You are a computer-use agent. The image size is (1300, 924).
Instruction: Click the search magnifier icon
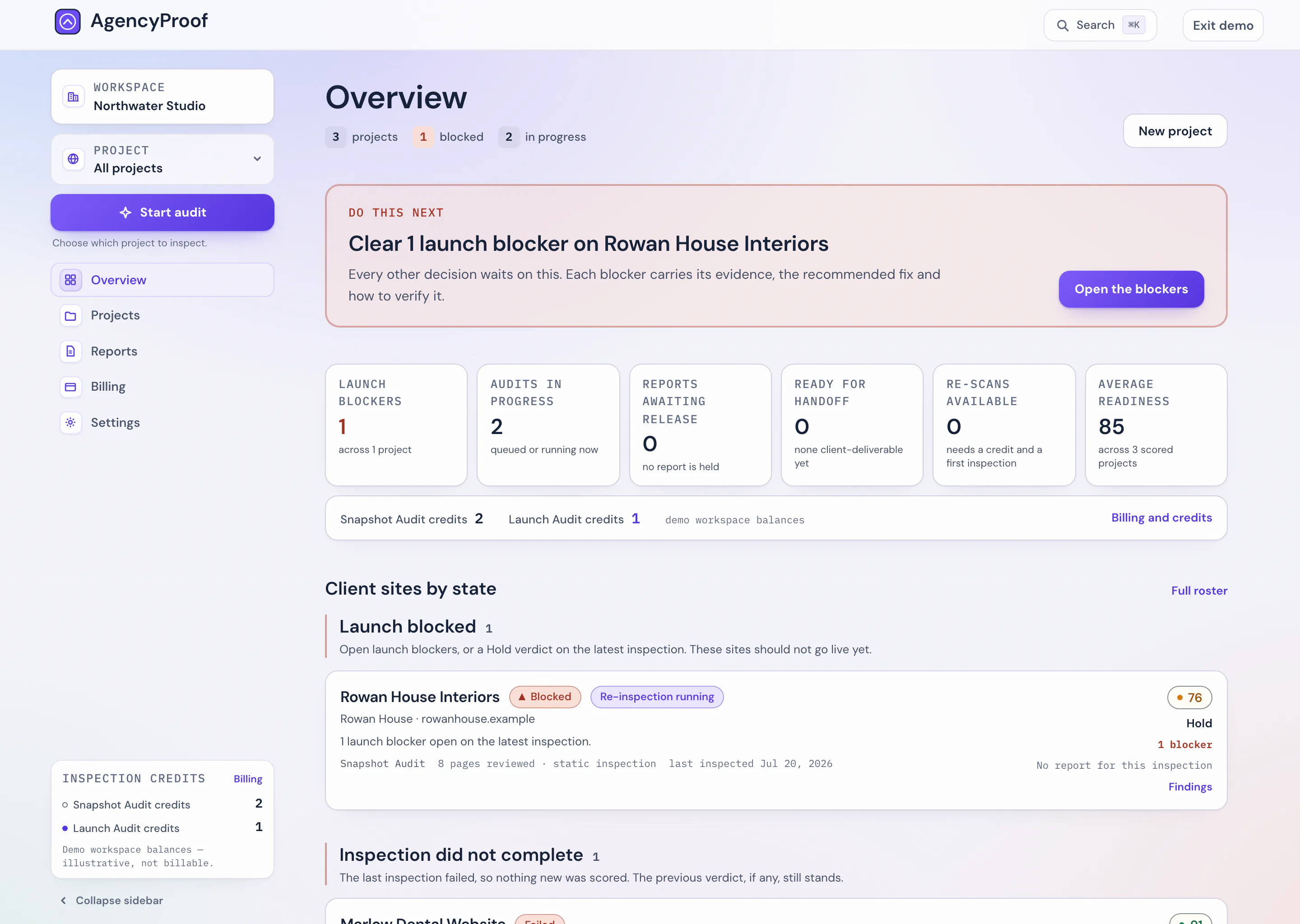tap(1062, 26)
